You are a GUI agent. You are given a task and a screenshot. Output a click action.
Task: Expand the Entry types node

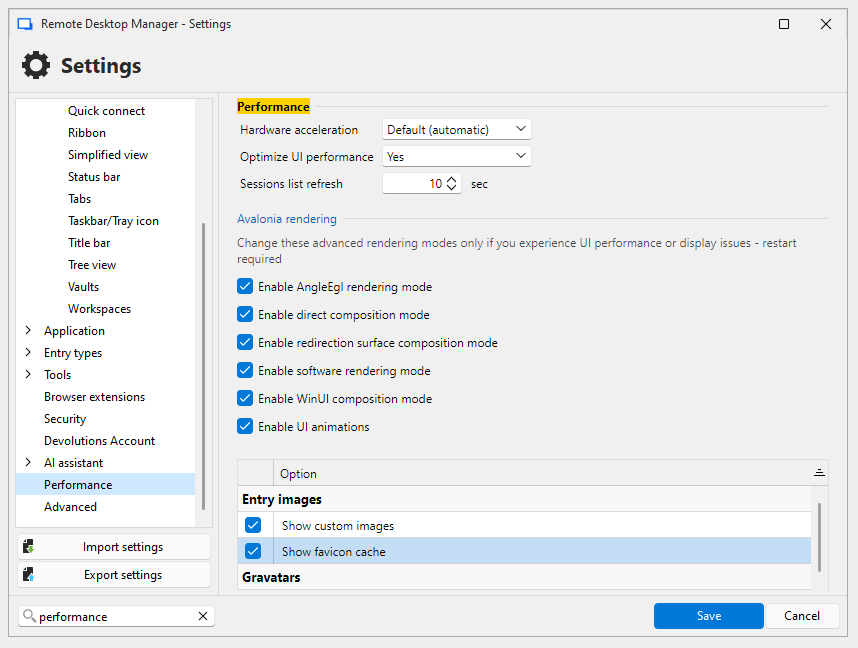[x=28, y=352]
